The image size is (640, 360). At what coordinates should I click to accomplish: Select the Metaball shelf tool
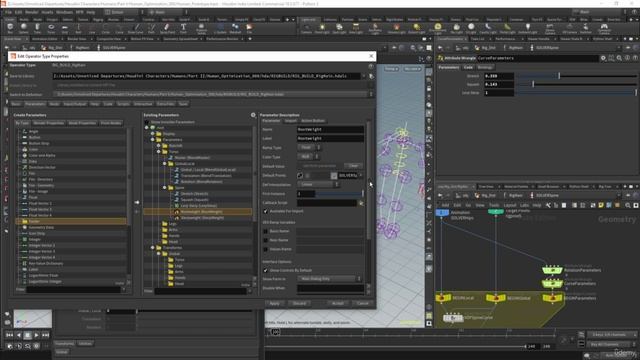pos(235,29)
